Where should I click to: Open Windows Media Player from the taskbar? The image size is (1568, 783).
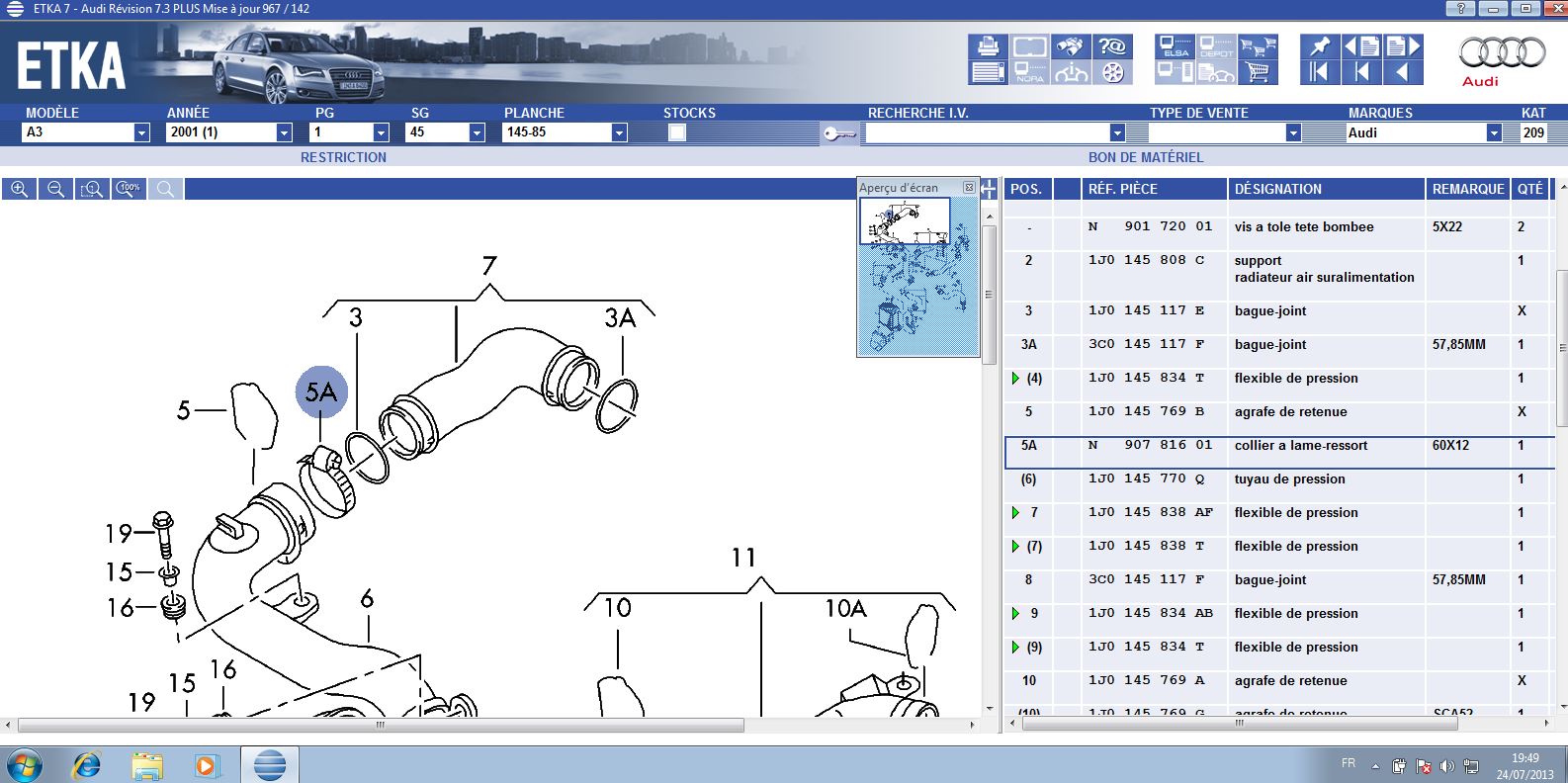[207, 765]
